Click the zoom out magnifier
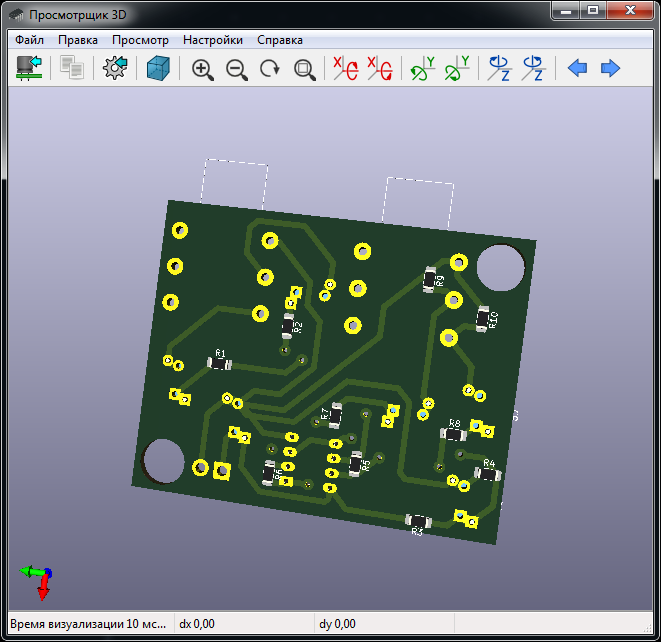661x642 pixels. (x=237, y=69)
